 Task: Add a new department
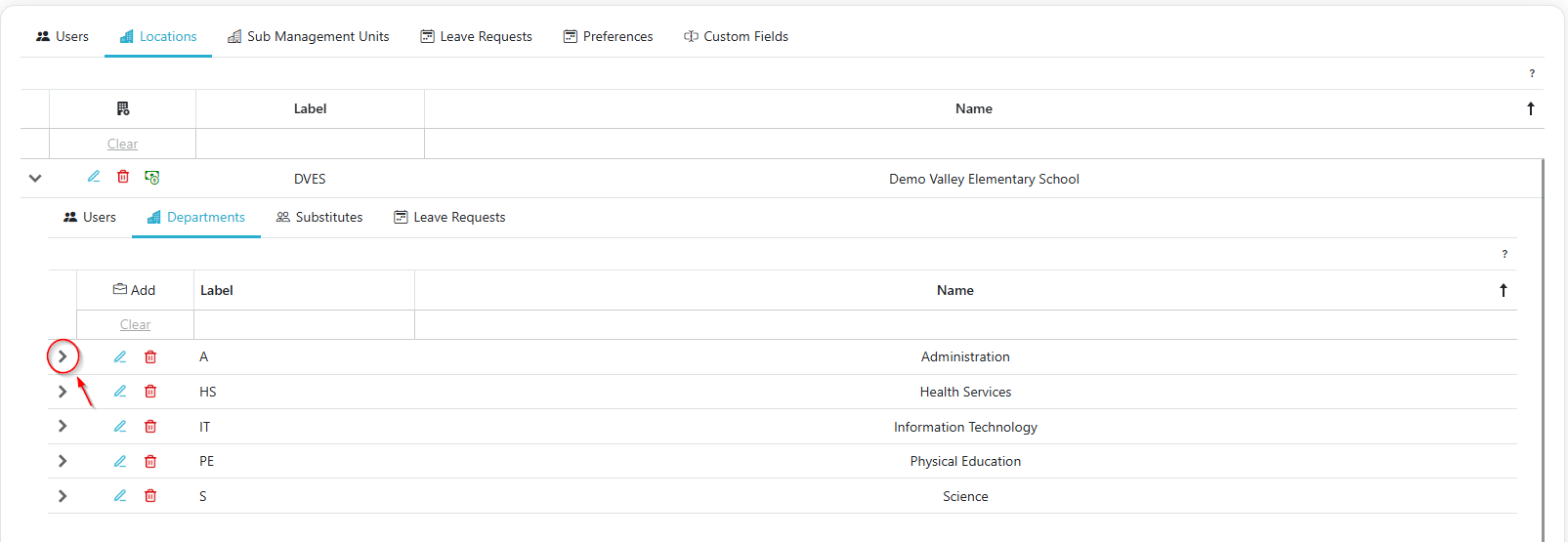pos(135,290)
